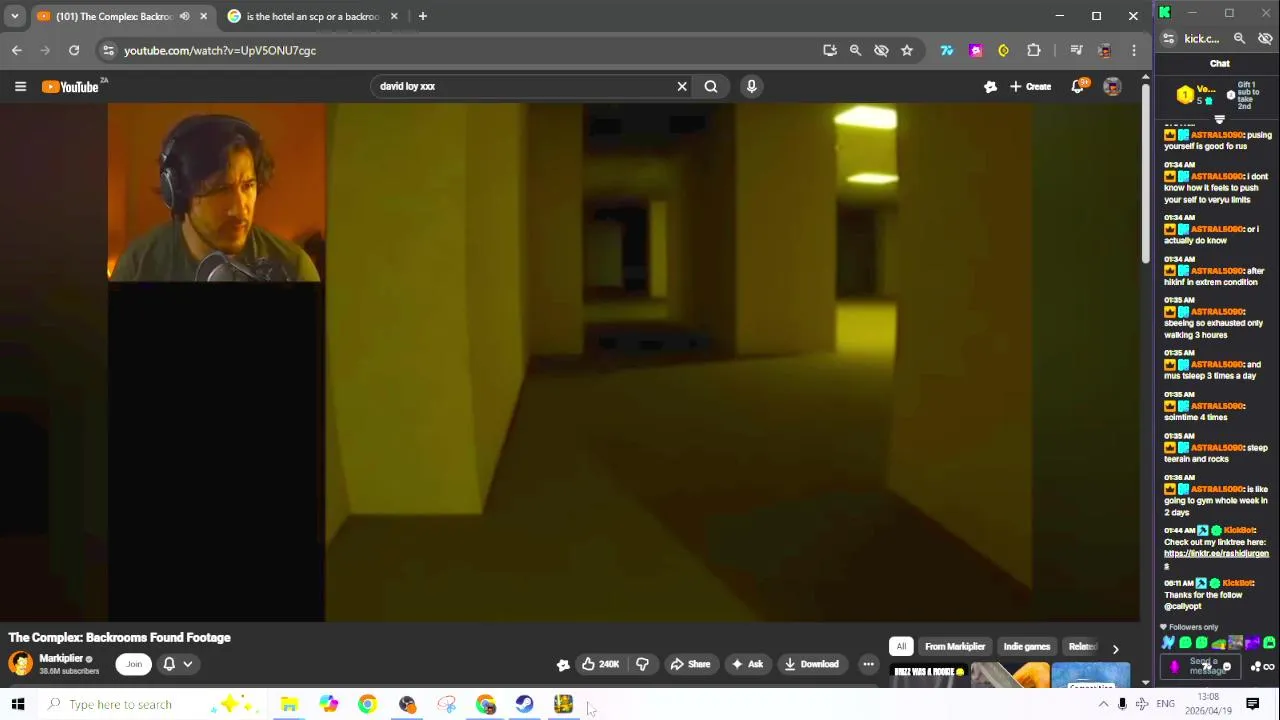
Task: View site information icon in address bar
Action: pyautogui.click(x=108, y=50)
